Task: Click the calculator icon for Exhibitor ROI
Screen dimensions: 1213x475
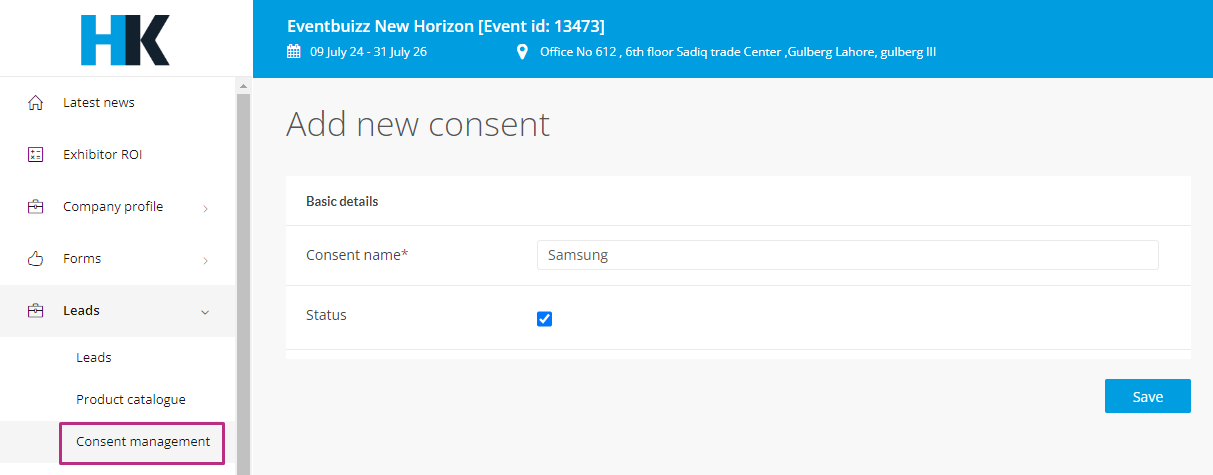Action: pyautogui.click(x=36, y=155)
